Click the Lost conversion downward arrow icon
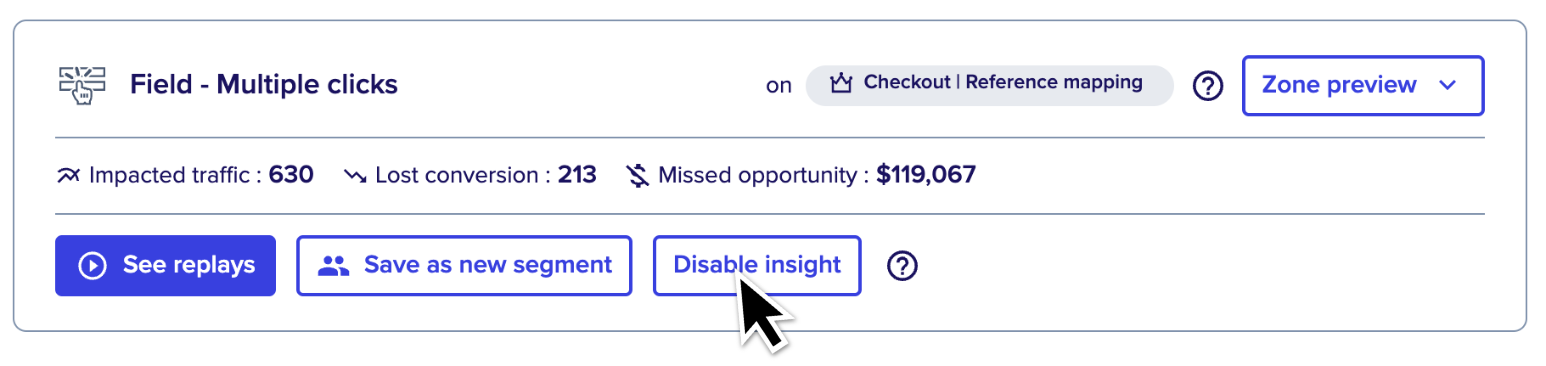1546x366 pixels. pyautogui.click(x=356, y=177)
